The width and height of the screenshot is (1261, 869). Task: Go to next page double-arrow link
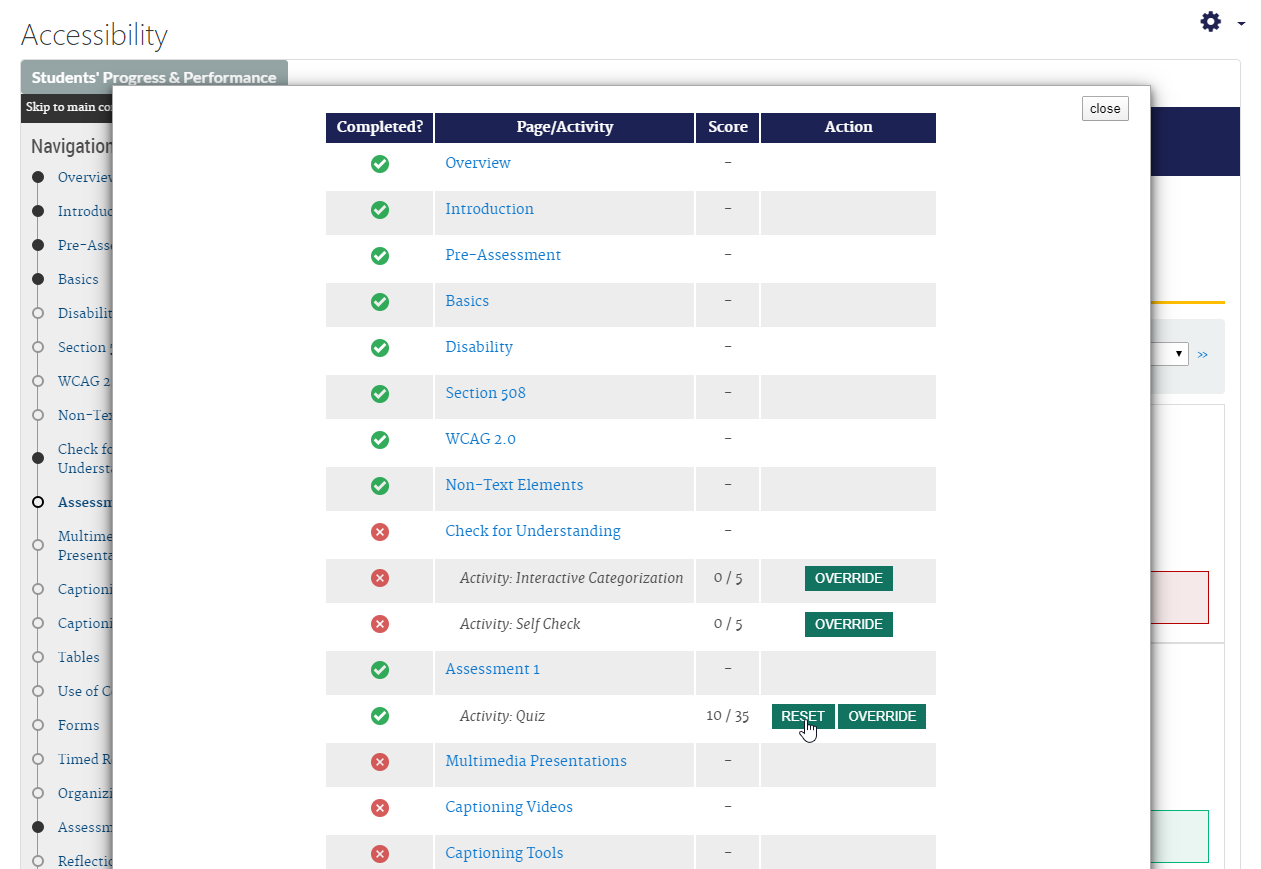1202,354
